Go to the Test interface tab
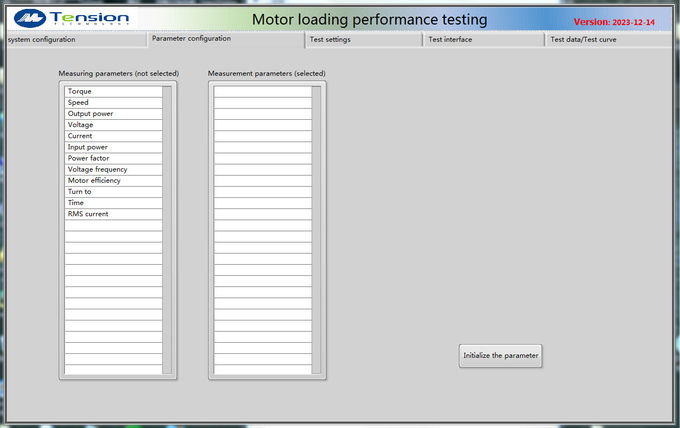 click(x=450, y=40)
